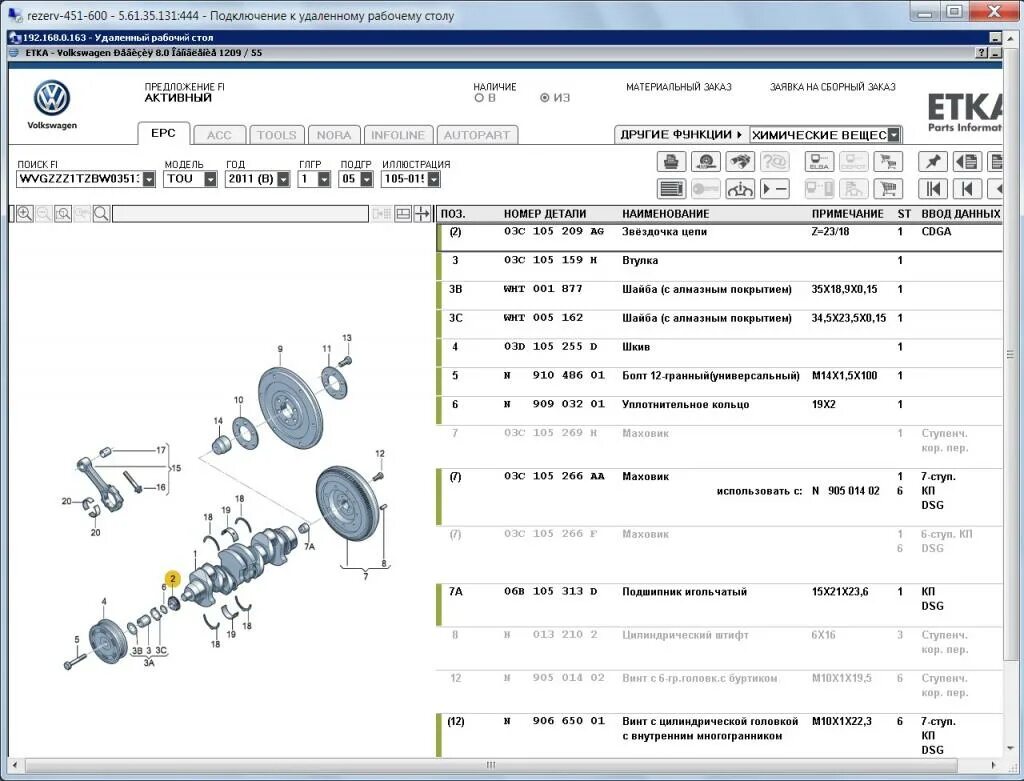
Task: Select Маховик row 03C 105 266 AA
Action: point(719,497)
